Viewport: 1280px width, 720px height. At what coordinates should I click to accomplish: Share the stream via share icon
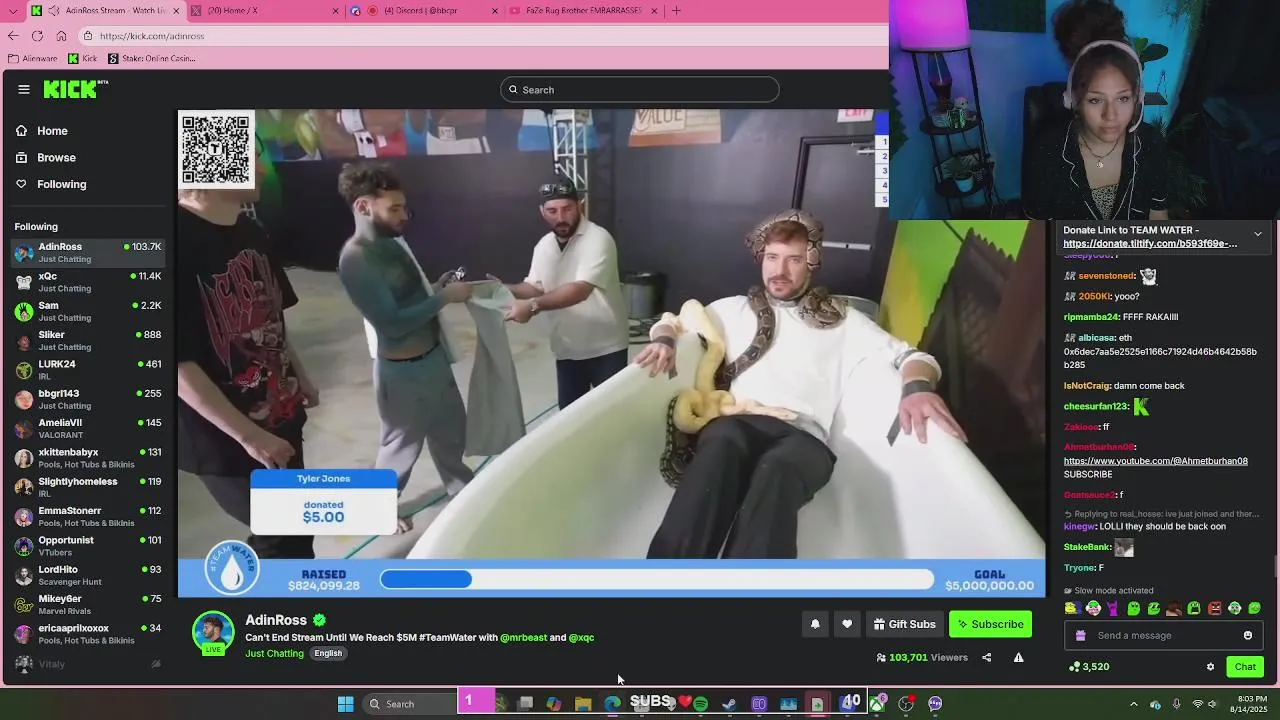987,657
